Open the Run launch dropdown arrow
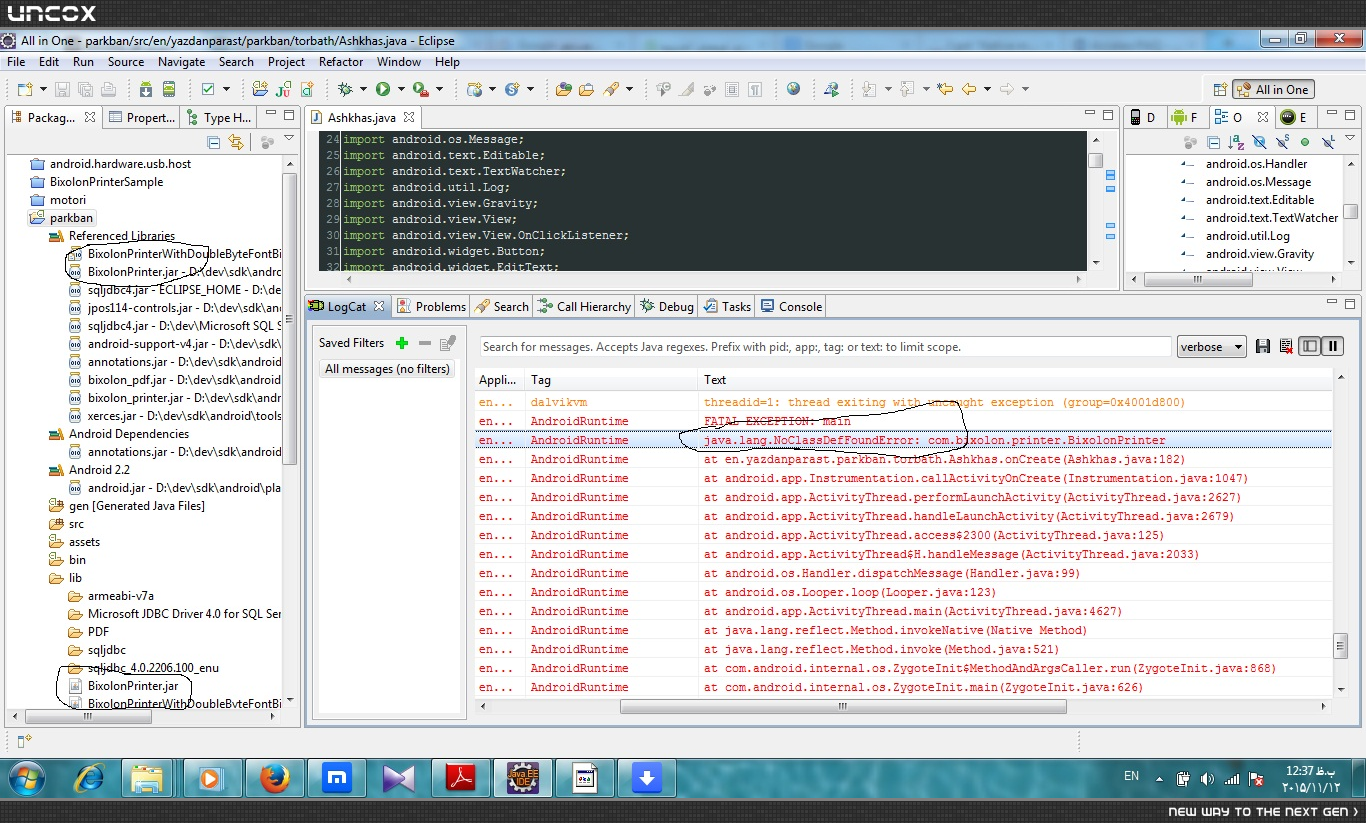1366x823 pixels. [400, 89]
